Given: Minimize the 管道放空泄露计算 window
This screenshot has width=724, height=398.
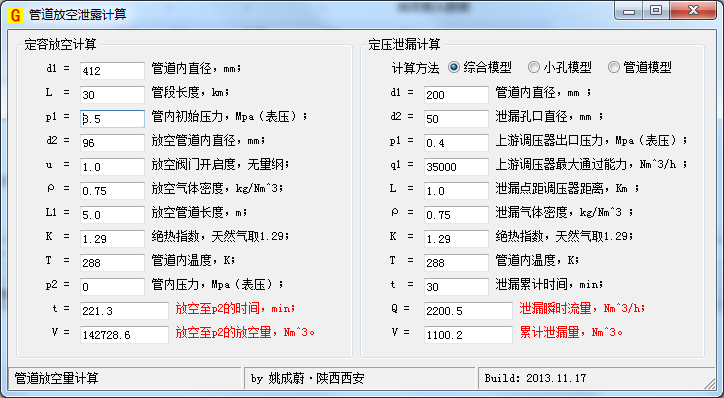Looking at the screenshot, I should click(629, 11).
